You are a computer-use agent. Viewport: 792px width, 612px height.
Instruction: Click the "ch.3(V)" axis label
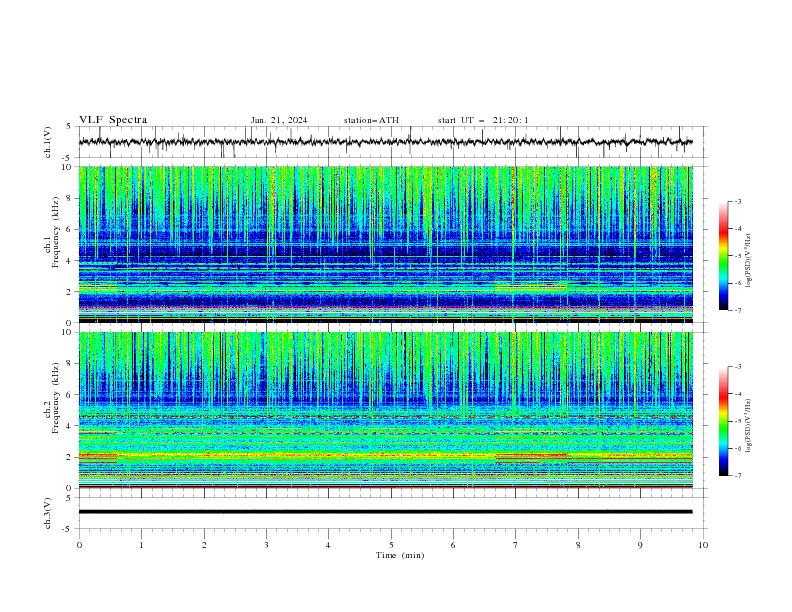[48, 513]
